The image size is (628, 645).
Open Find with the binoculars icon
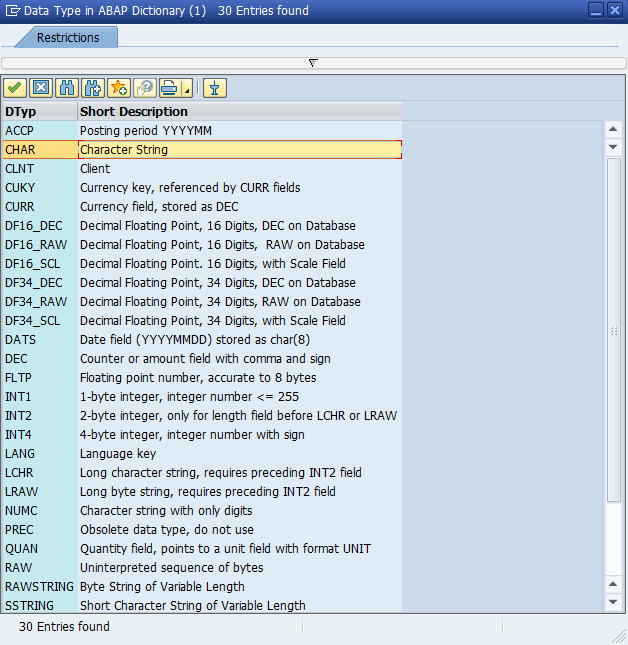[67, 88]
